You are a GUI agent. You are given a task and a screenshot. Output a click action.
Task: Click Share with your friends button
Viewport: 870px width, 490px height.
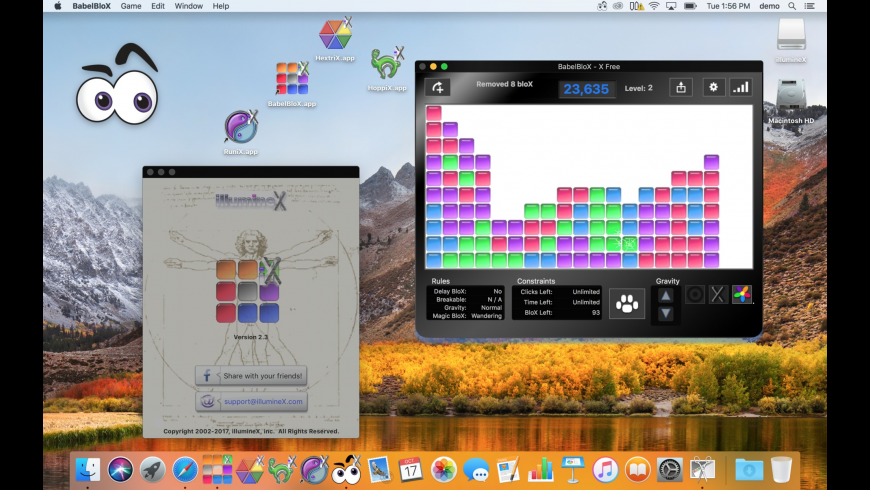pyautogui.click(x=251, y=376)
